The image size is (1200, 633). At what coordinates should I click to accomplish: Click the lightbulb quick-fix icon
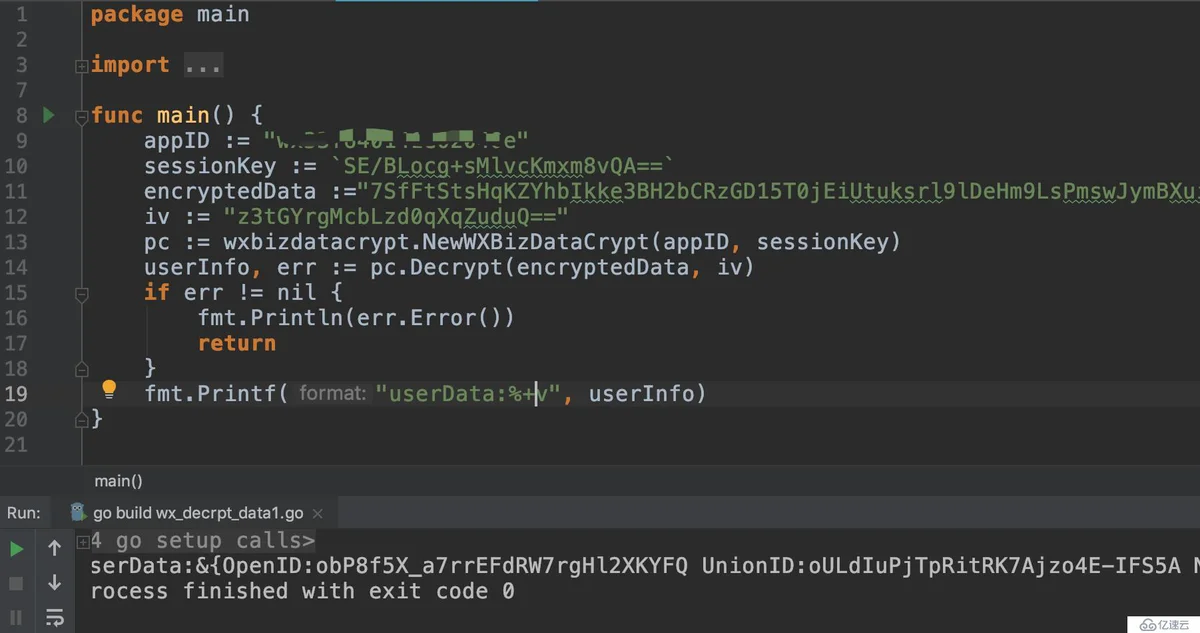pos(109,390)
